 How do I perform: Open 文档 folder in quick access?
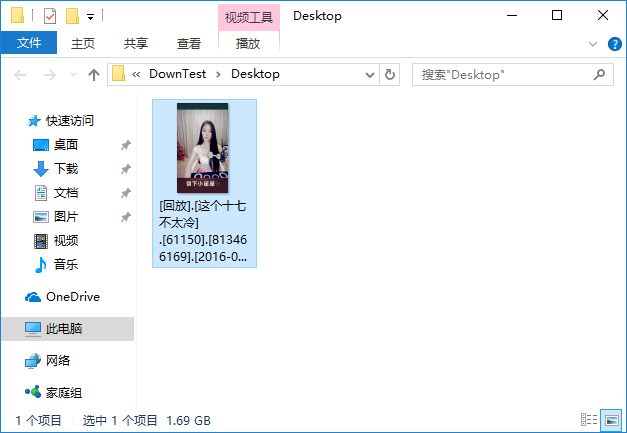(56, 193)
